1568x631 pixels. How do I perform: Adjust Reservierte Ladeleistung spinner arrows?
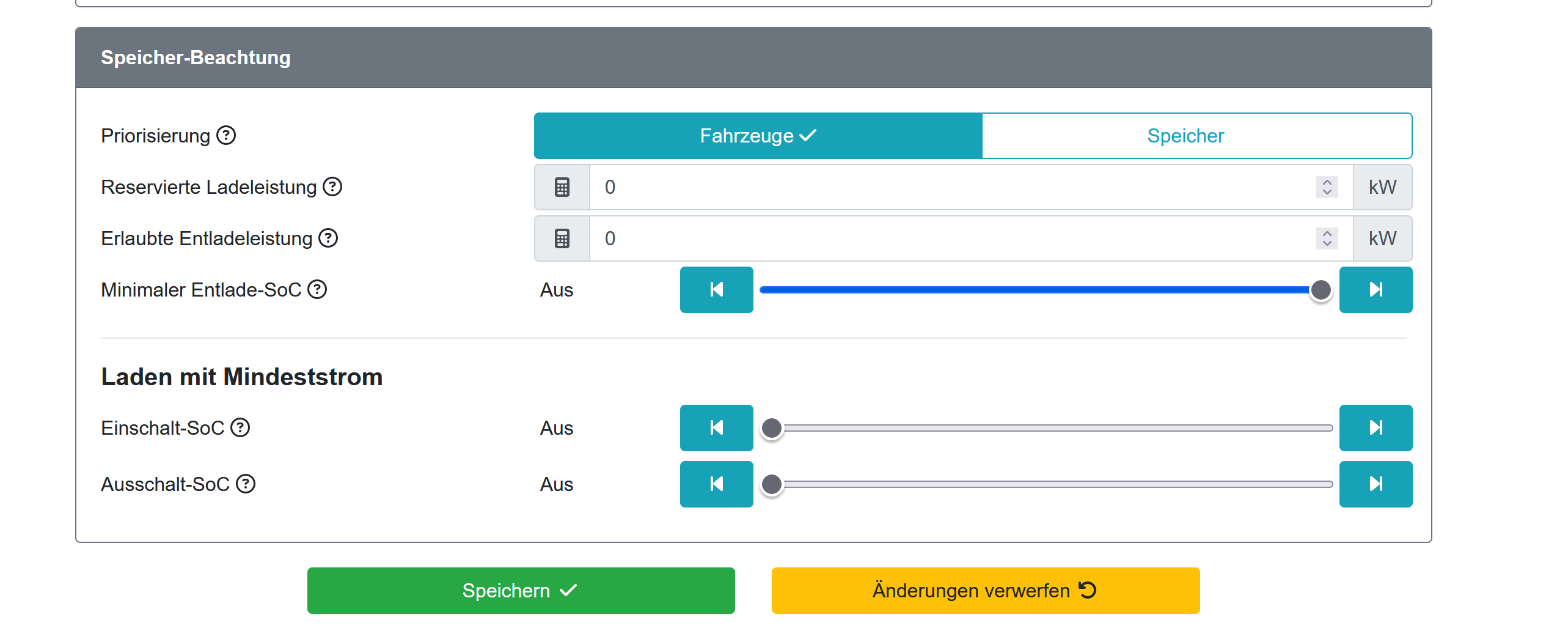click(1327, 187)
